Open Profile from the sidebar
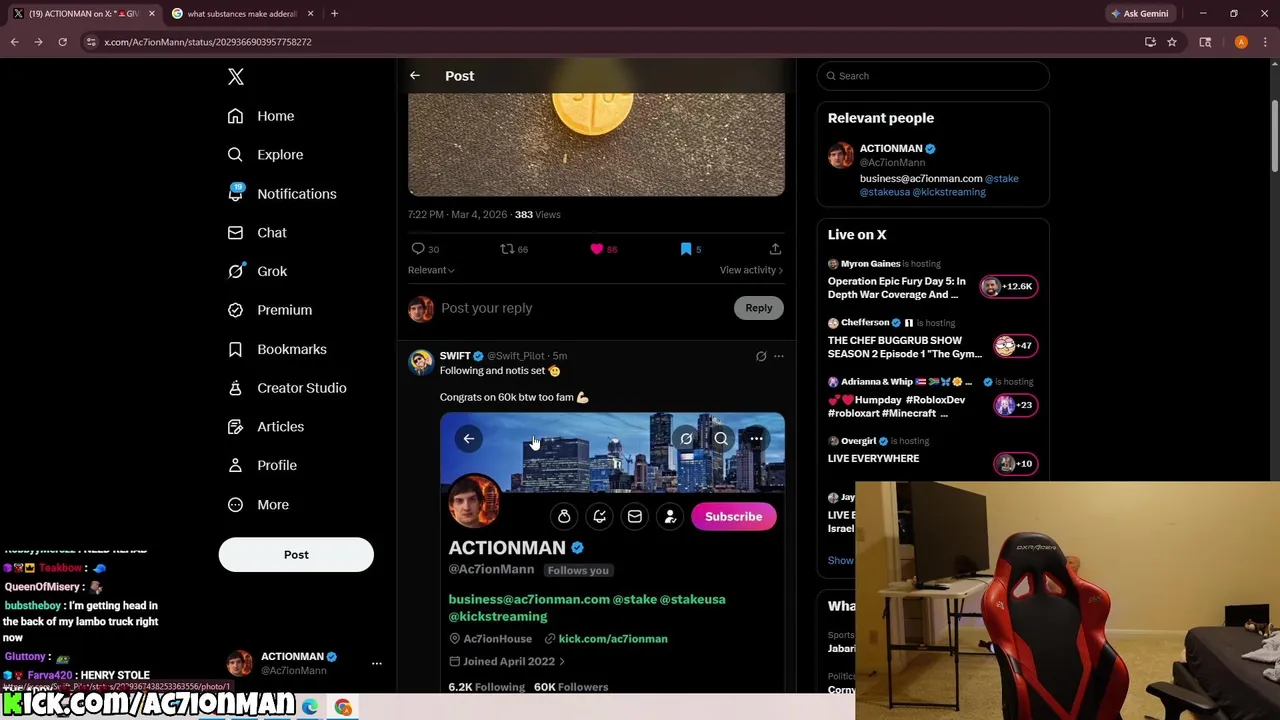1280x720 pixels. click(x=262, y=465)
